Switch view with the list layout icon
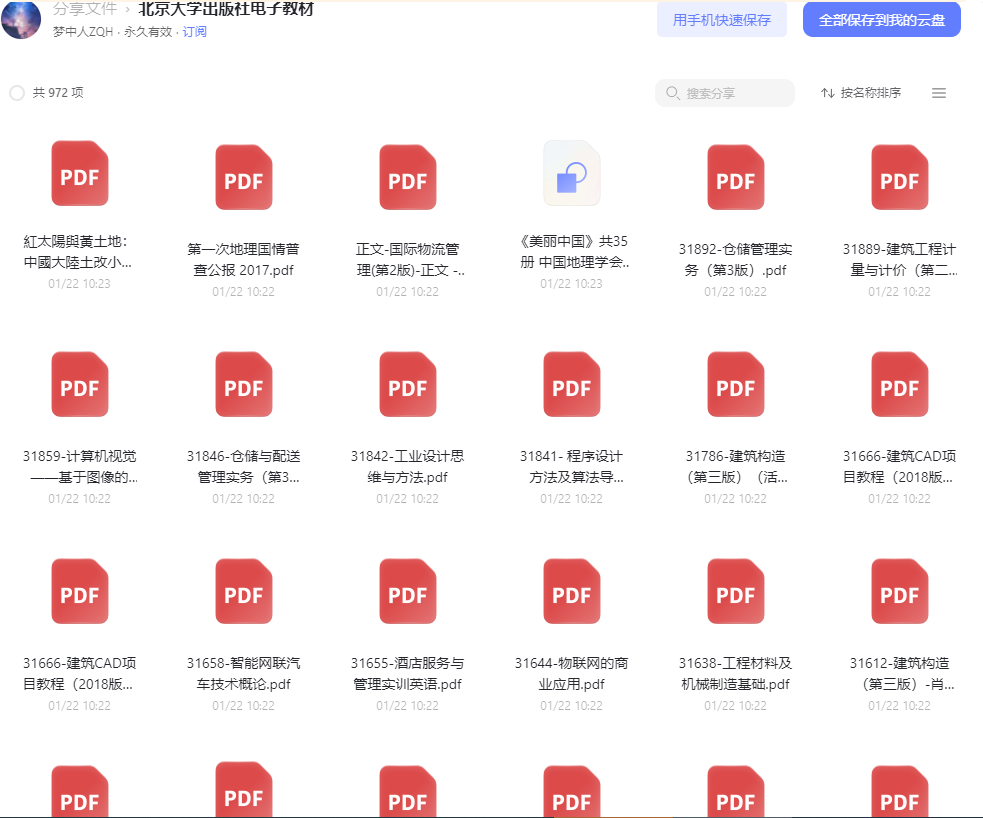This screenshot has width=983, height=818. click(938, 93)
